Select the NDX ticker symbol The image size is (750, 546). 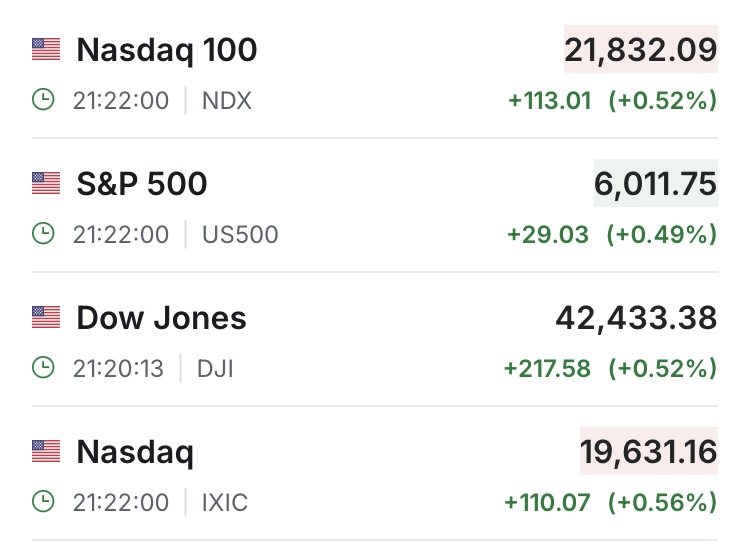click(226, 100)
